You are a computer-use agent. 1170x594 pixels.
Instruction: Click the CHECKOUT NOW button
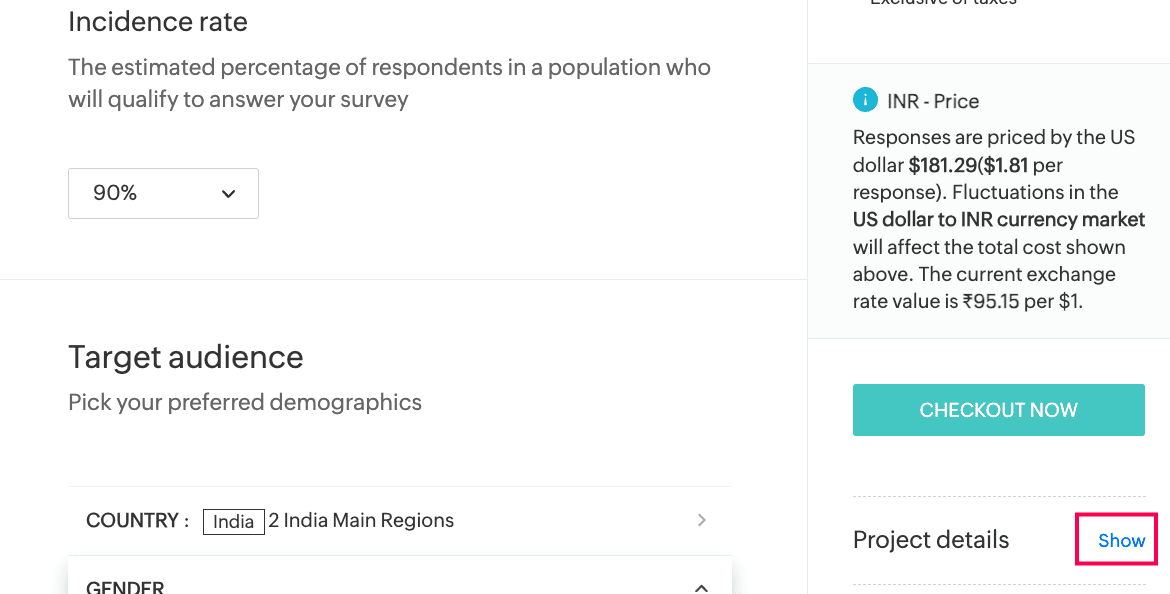click(998, 410)
